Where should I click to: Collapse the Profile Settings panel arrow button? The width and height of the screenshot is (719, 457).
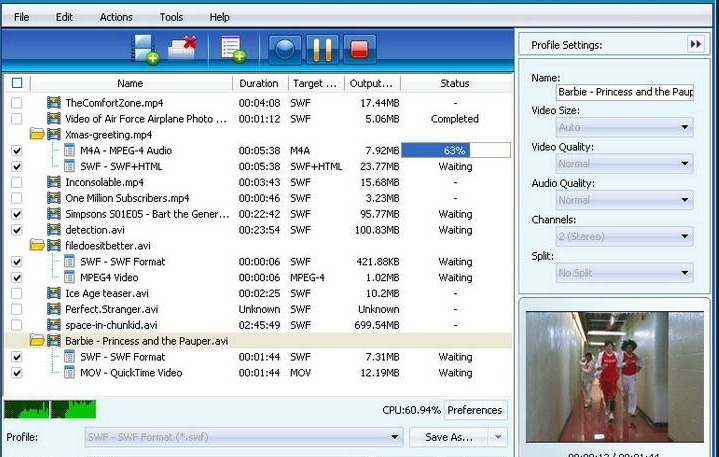tap(695, 44)
